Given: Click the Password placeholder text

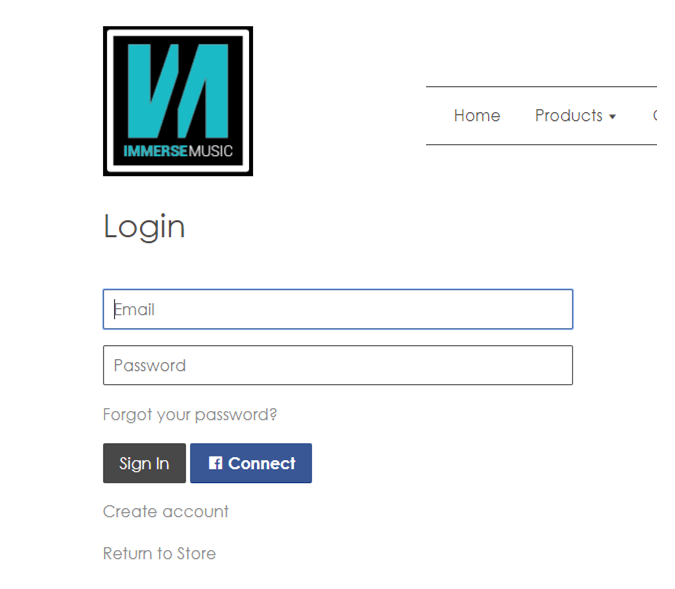Looking at the screenshot, I should 150,366.
